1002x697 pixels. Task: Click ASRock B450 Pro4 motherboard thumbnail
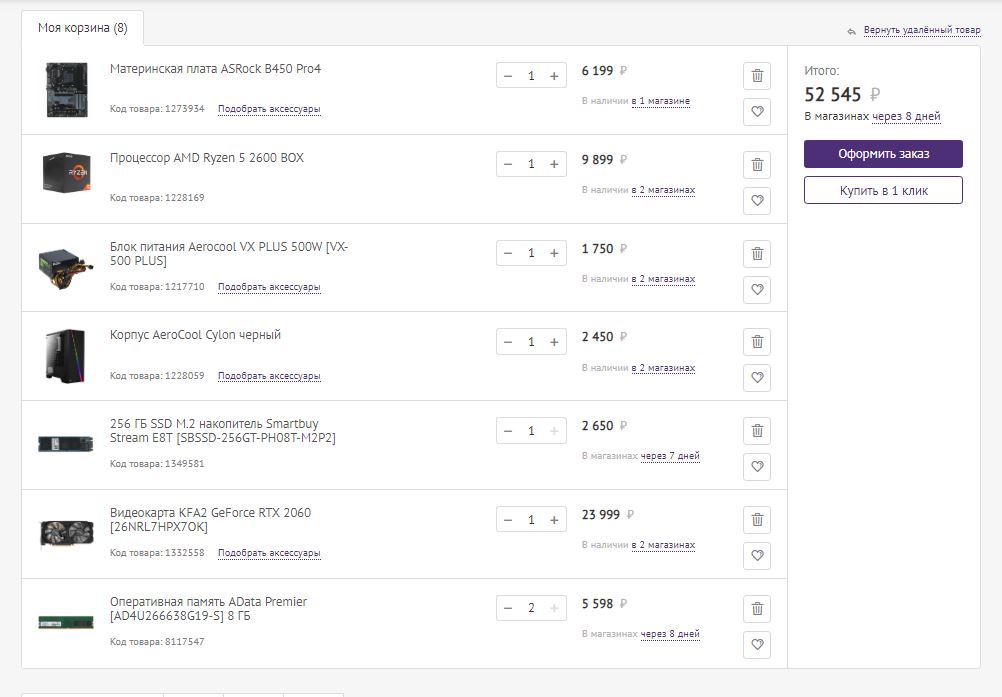click(x=66, y=90)
